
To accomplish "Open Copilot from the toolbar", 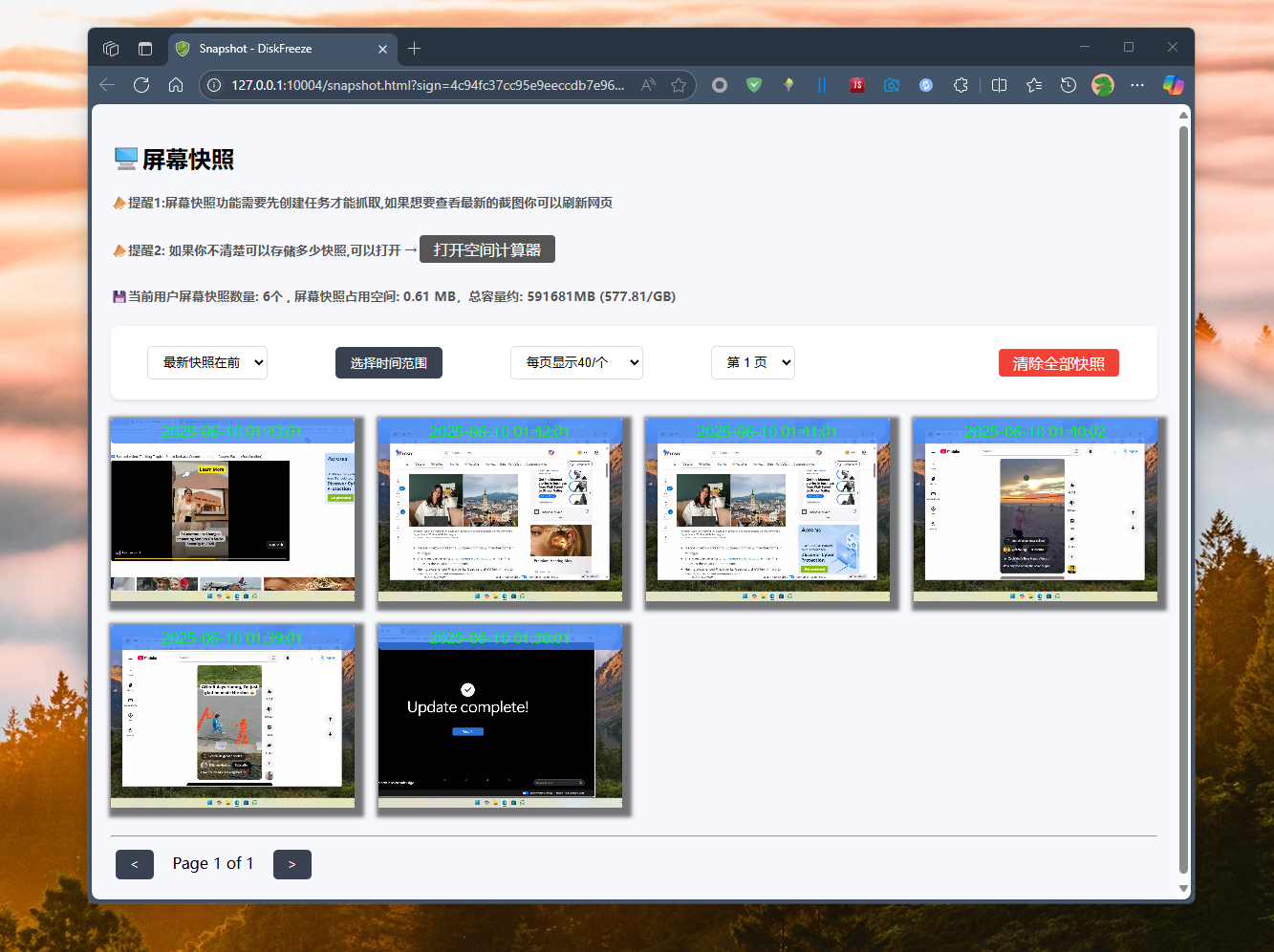I will (1173, 85).
